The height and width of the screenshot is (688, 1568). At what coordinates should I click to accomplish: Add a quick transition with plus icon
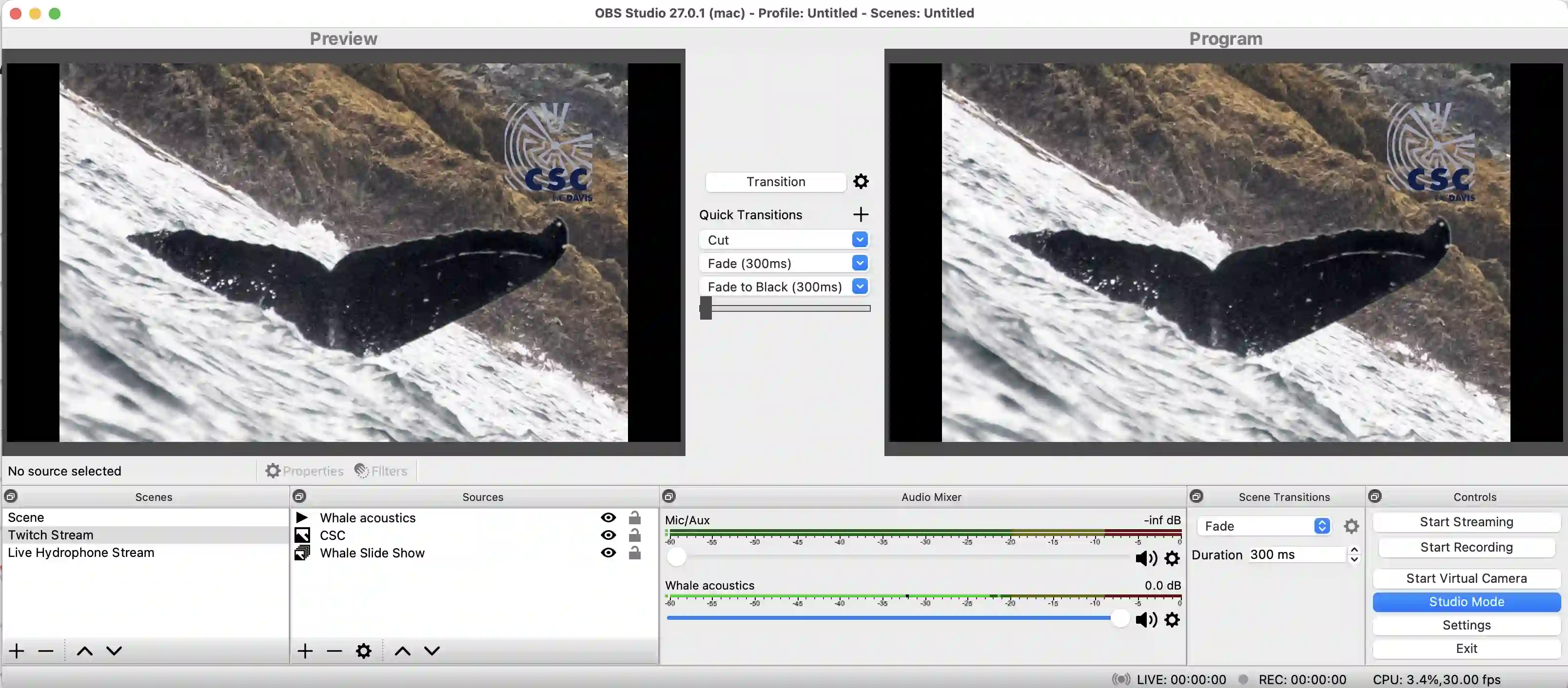click(861, 214)
